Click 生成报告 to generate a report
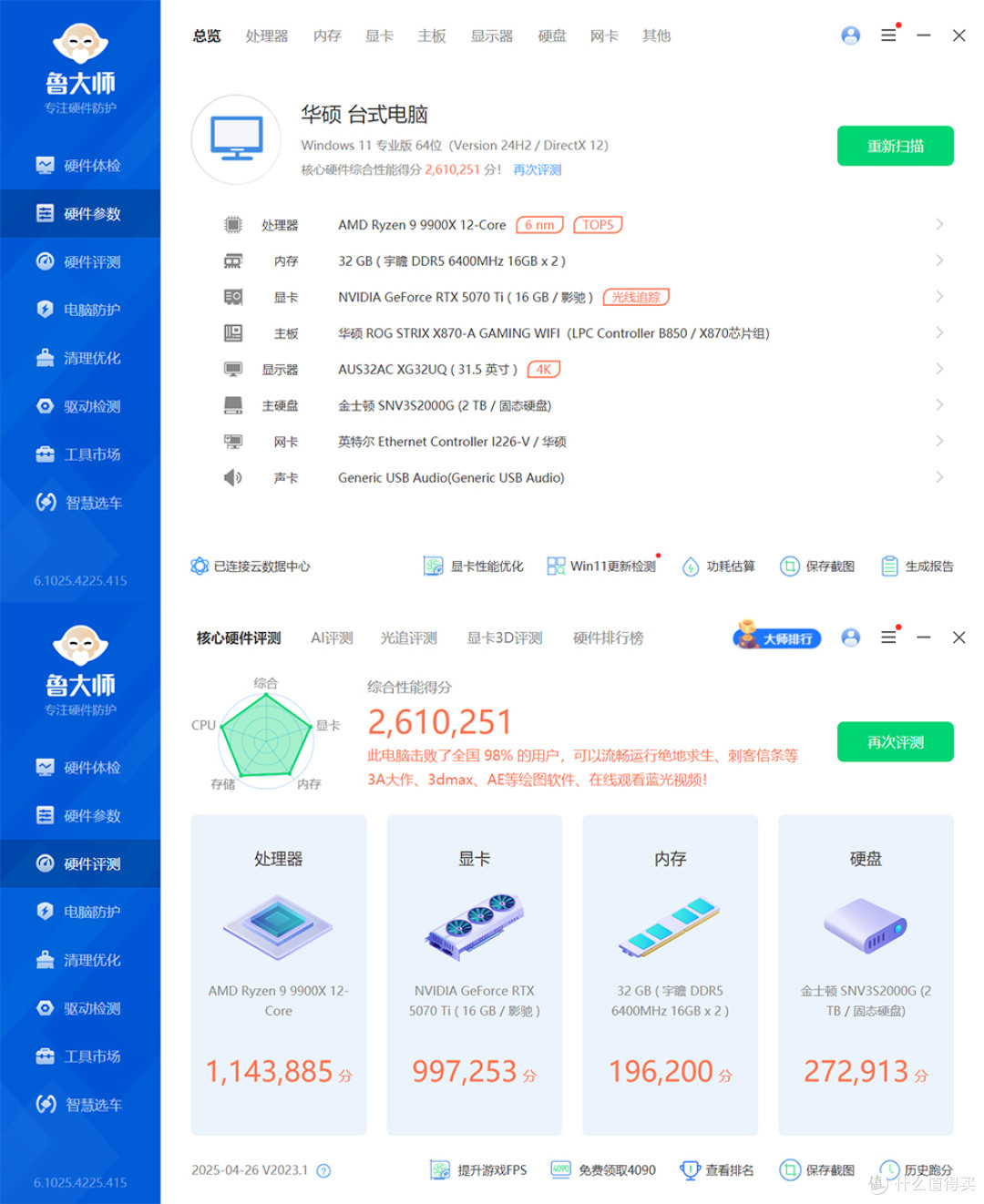Image resolution: width=984 pixels, height=1204 pixels. 917,566
